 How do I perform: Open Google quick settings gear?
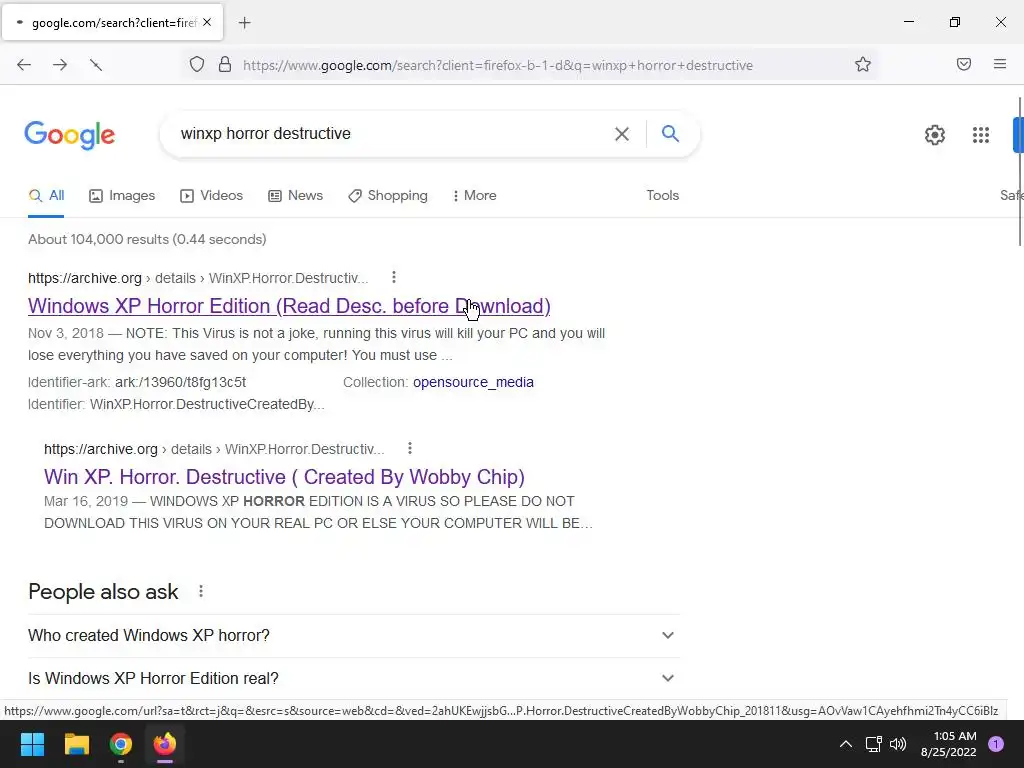935,135
